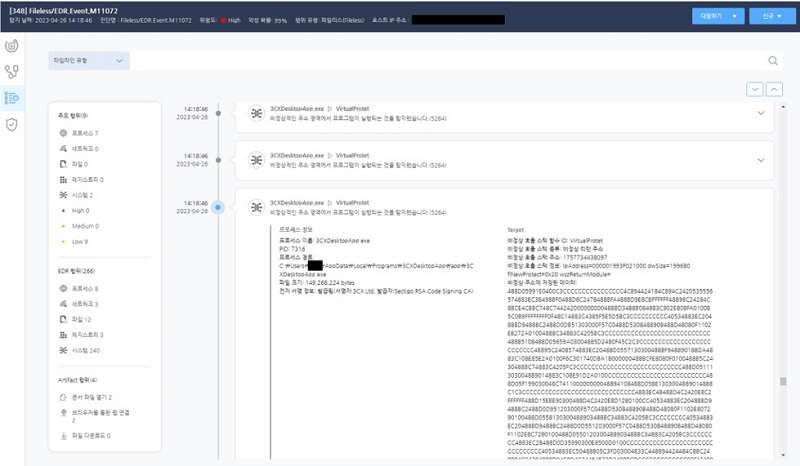Select the browser web connection artifact row
Image resolution: width=800 pixels, height=466 pixels.
(x=95, y=416)
